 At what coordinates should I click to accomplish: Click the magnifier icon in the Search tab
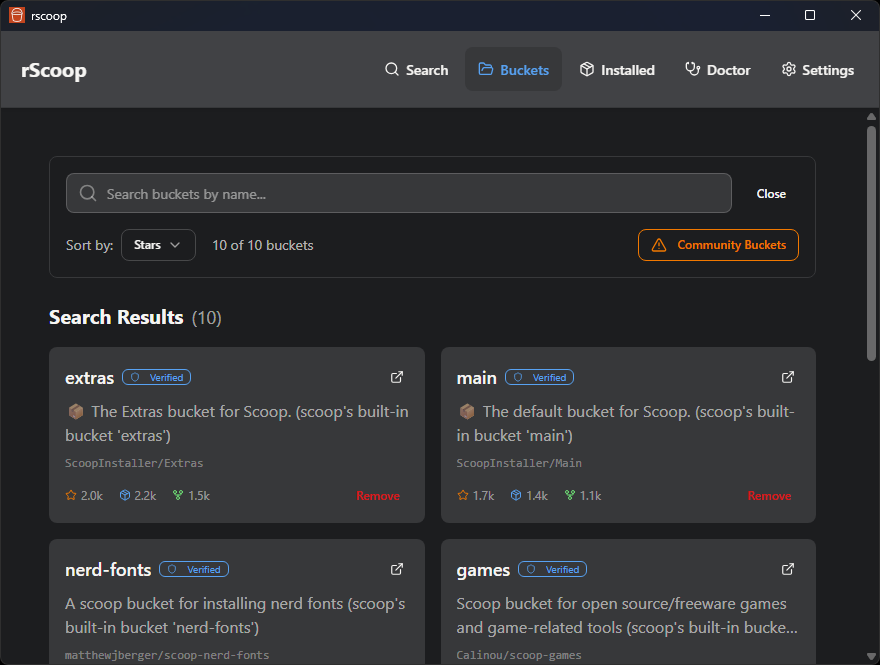(392, 69)
